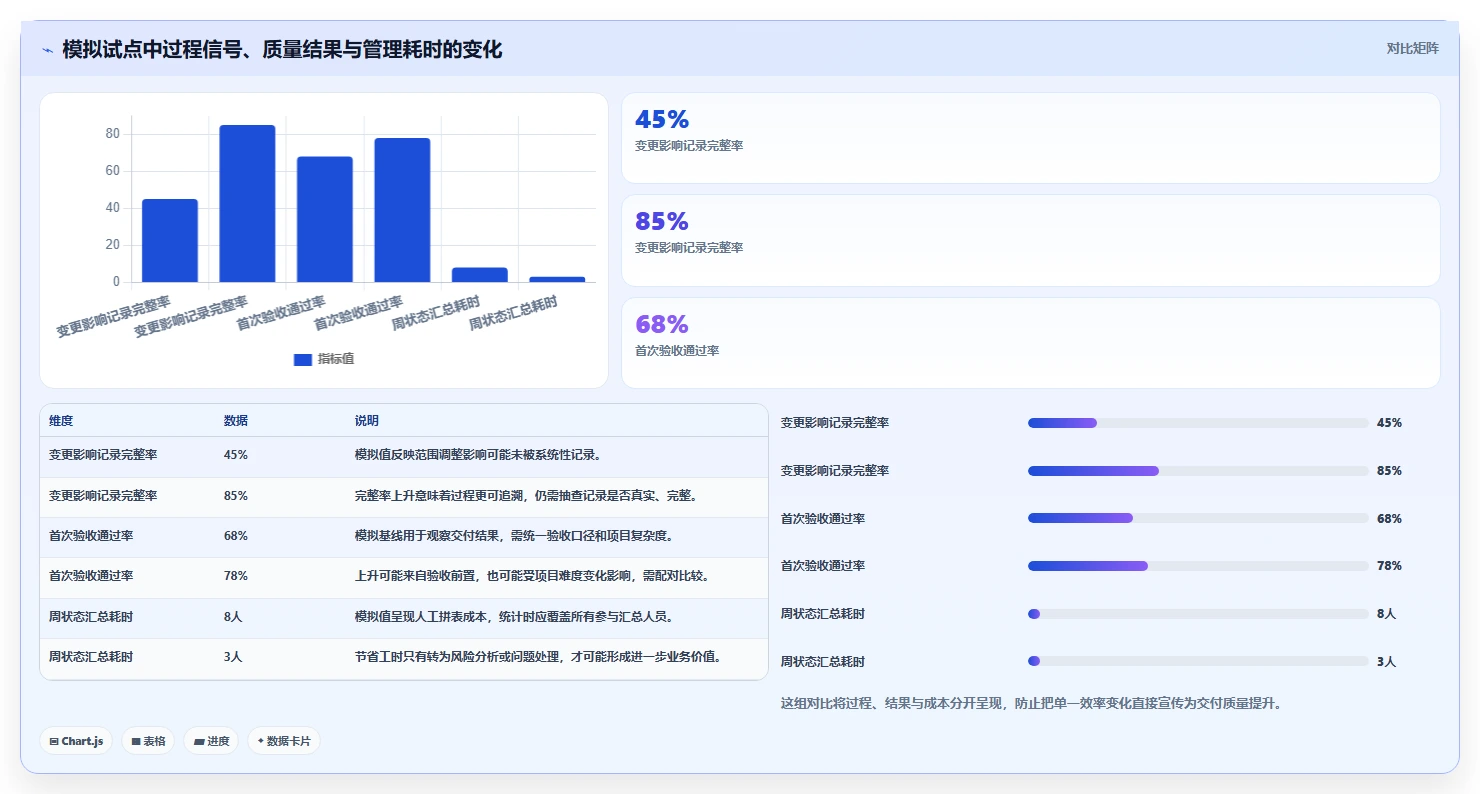Click the 78% cell in the table
This screenshot has height=794, width=1480.
coord(236,576)
